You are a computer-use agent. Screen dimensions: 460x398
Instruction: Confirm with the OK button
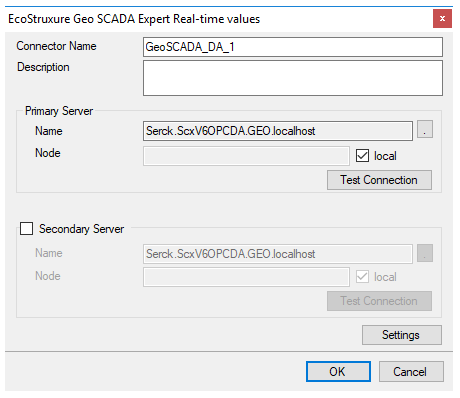pos(338,372)
